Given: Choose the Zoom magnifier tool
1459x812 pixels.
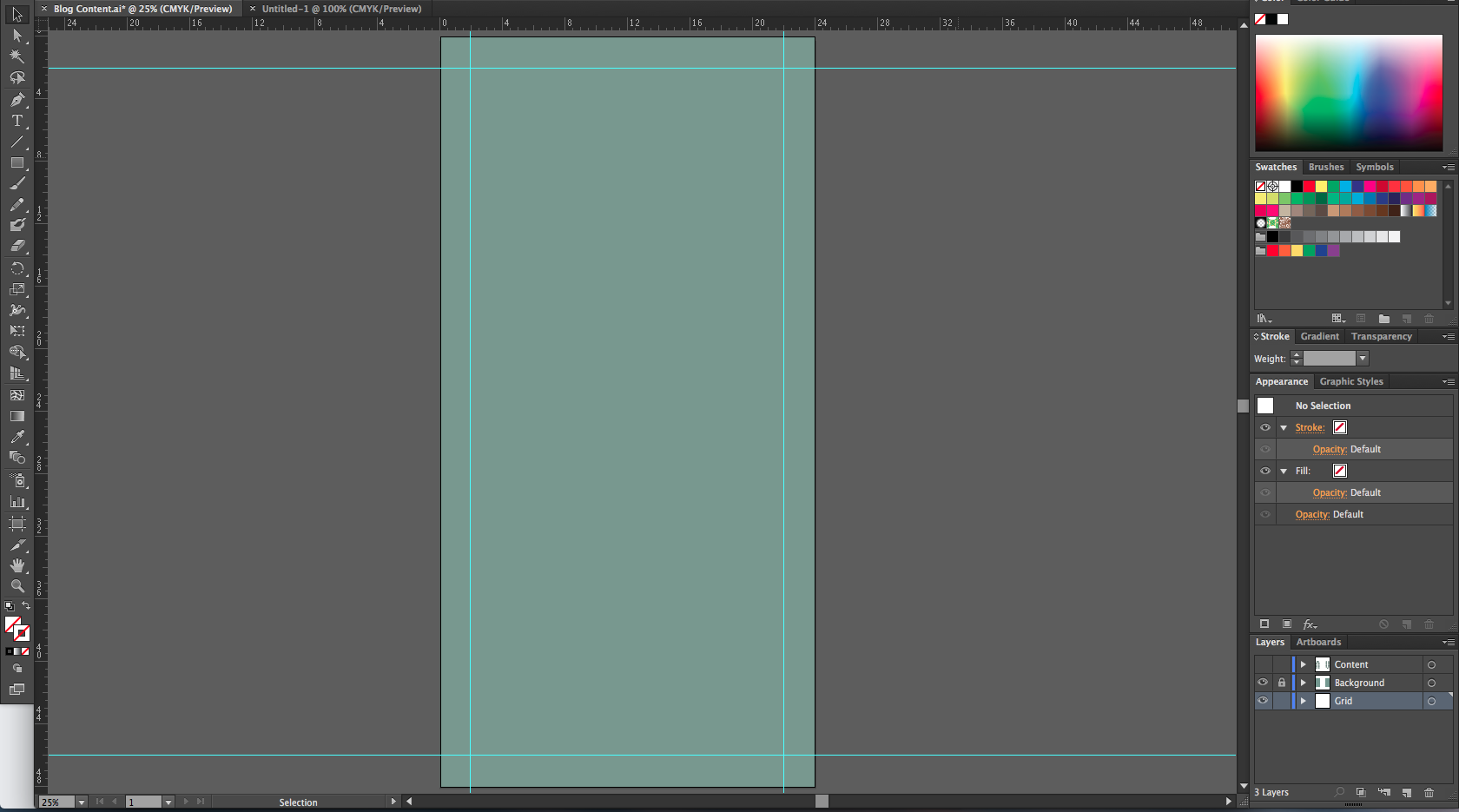Looking at the screenshot, I should coord(17,586).
